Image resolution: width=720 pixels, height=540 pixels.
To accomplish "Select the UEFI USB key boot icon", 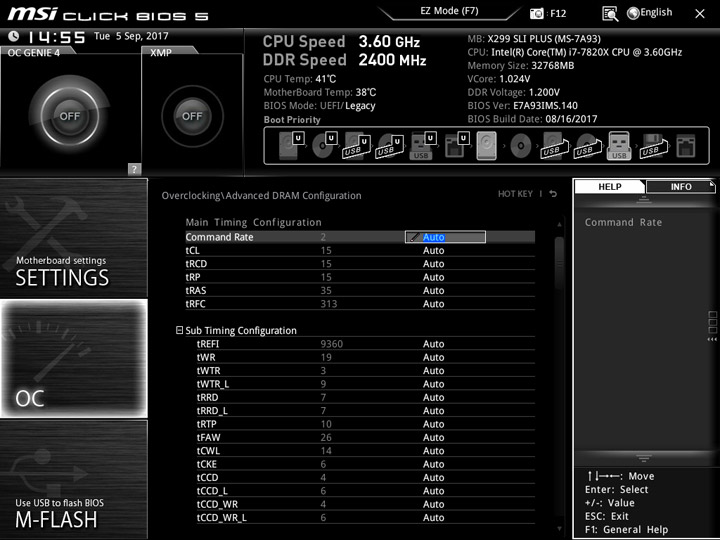I will point(422,146).
